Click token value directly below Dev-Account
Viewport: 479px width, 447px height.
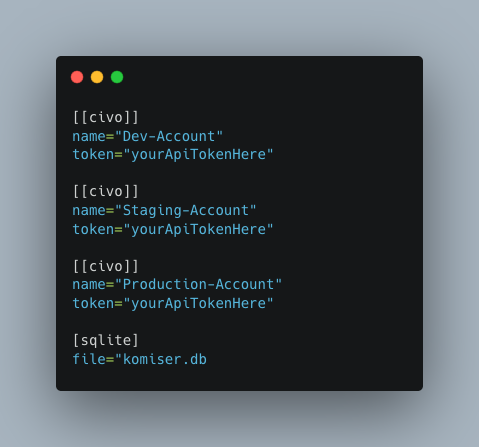198,155
